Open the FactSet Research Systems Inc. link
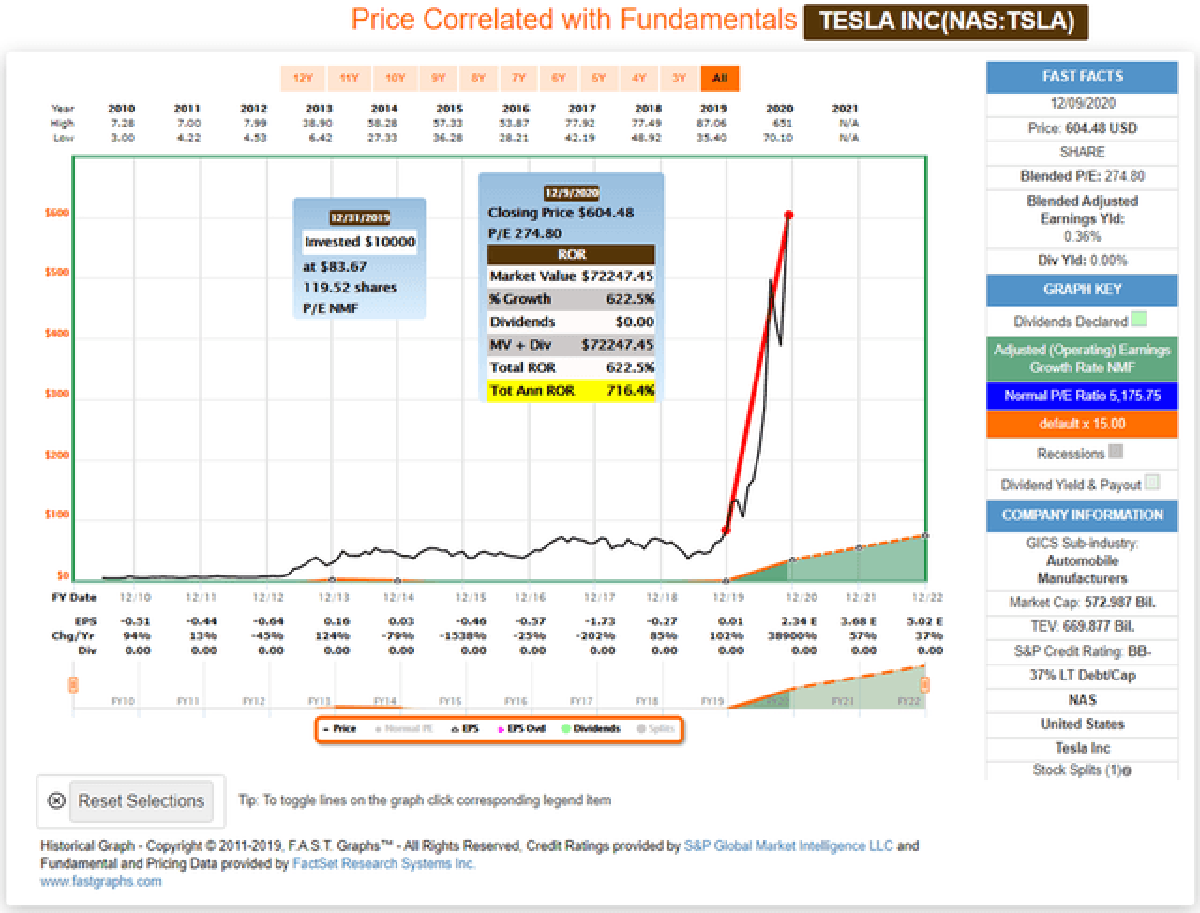The image size is (1200, 913). [x=383, y=863]
